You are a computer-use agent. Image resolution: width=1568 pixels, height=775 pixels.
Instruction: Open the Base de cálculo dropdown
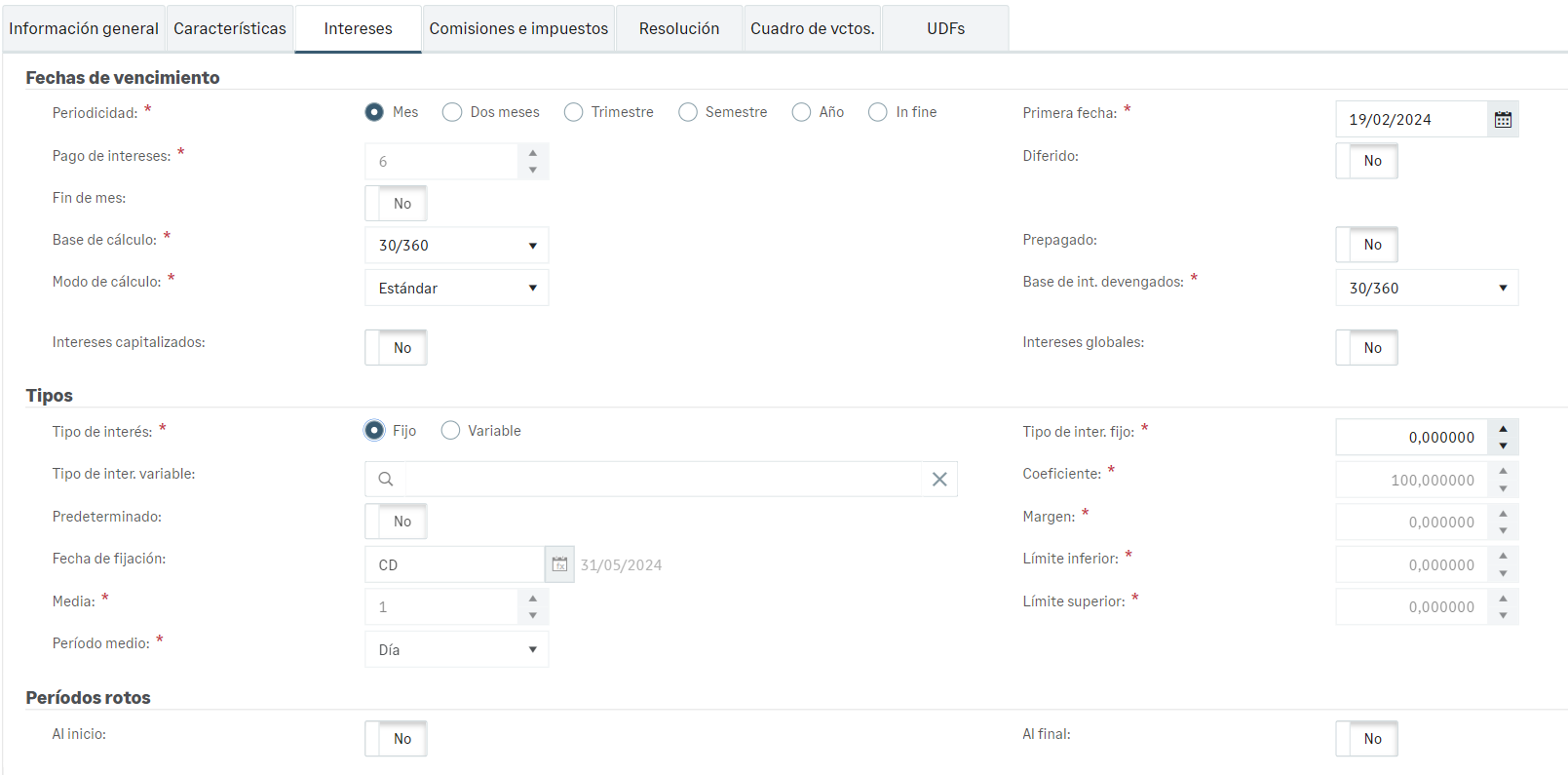click(x=456, y=246)
